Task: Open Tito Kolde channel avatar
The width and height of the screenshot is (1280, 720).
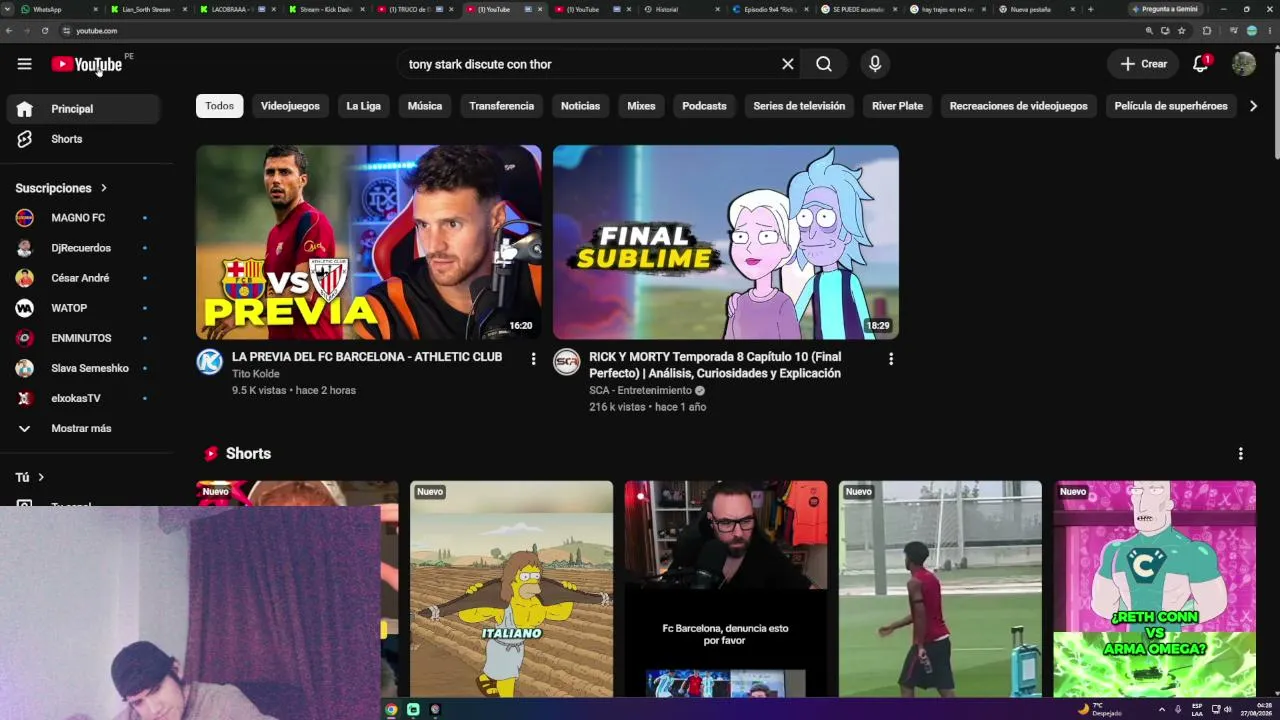Action: tap(209, 362)
